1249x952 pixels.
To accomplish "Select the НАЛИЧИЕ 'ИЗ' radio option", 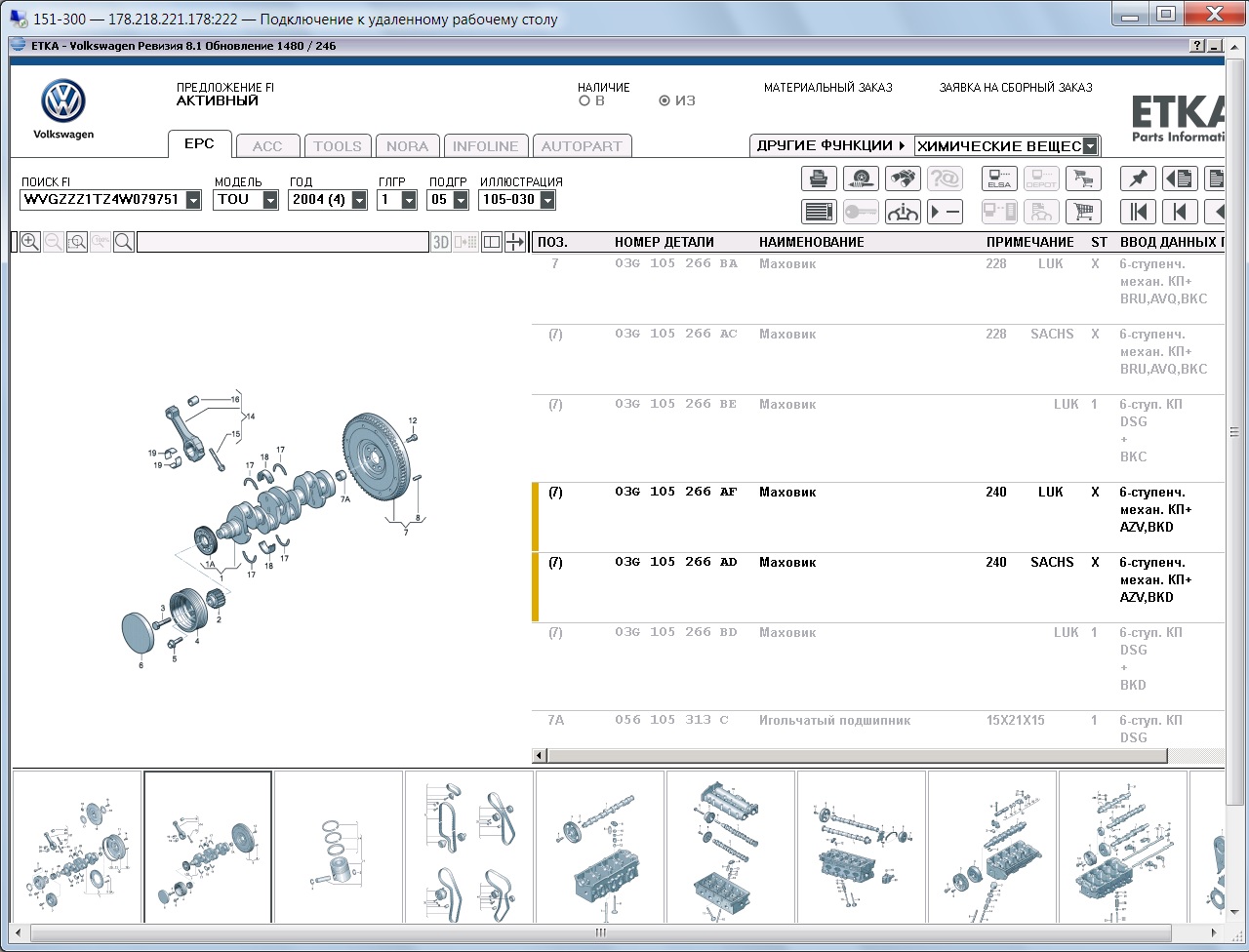I will (665, 100).
